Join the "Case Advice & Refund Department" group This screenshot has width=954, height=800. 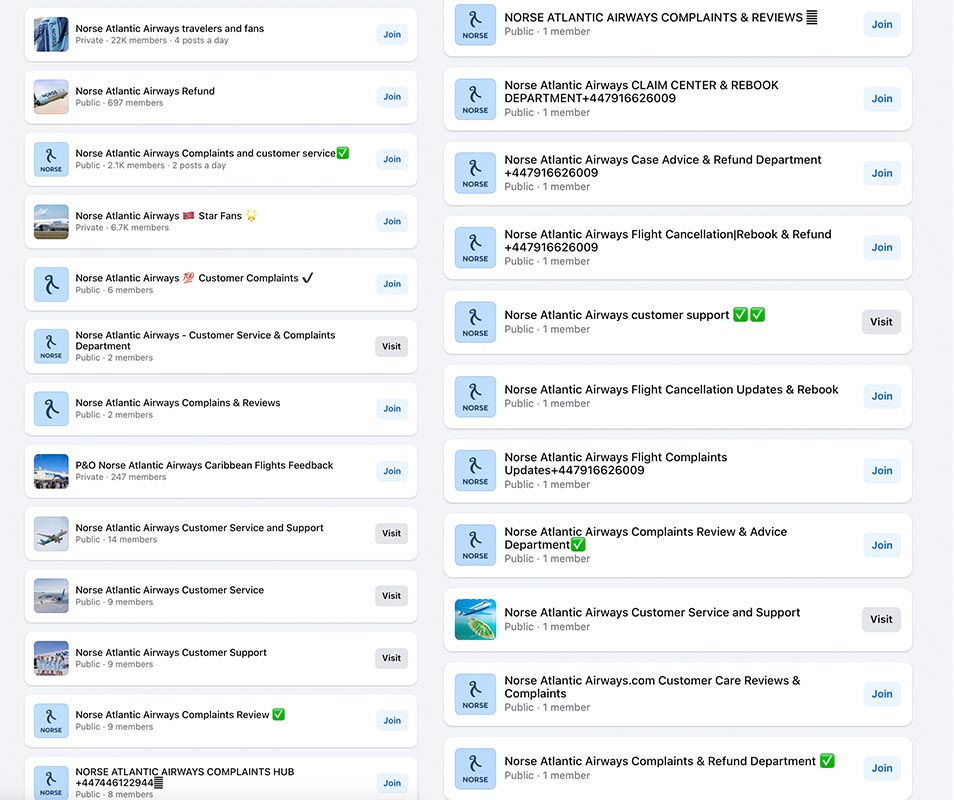881,172
